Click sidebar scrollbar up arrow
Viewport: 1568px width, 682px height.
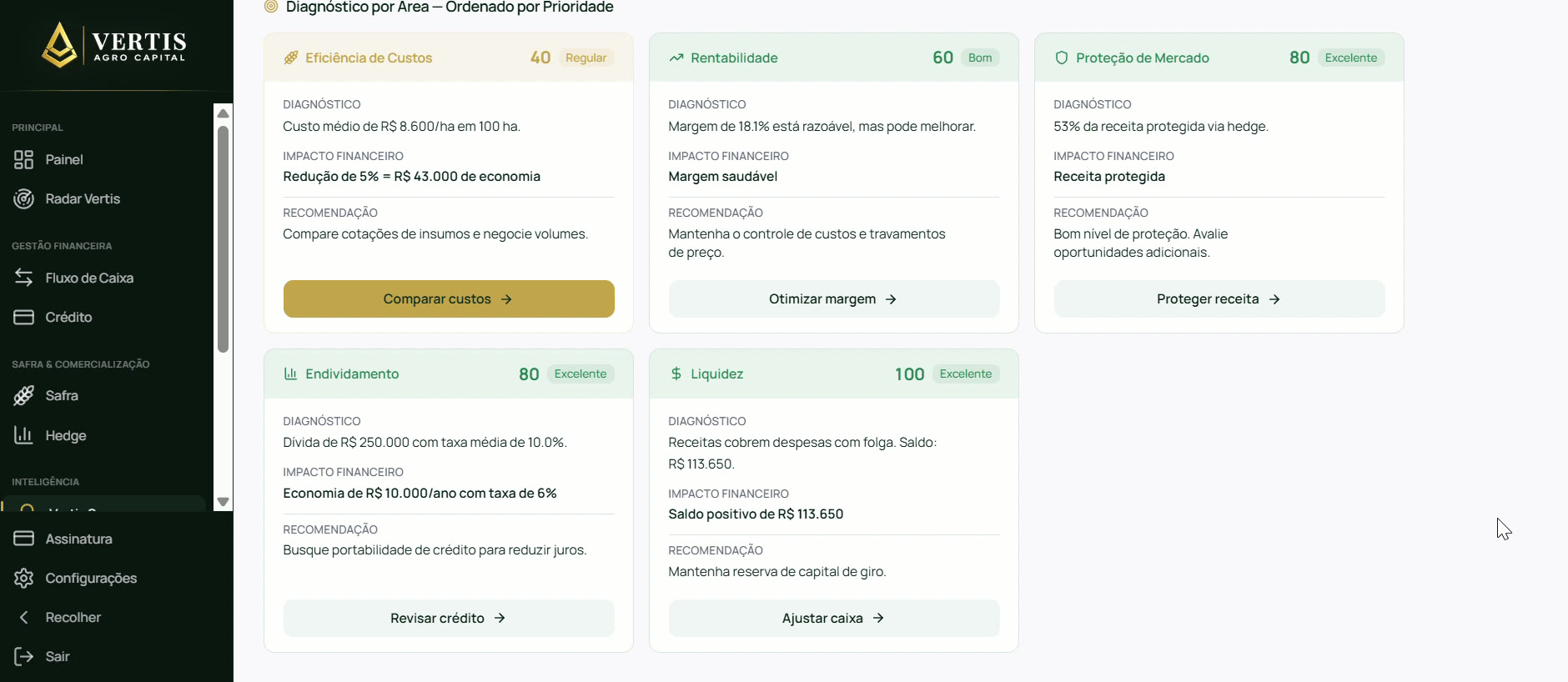point(223,113)
